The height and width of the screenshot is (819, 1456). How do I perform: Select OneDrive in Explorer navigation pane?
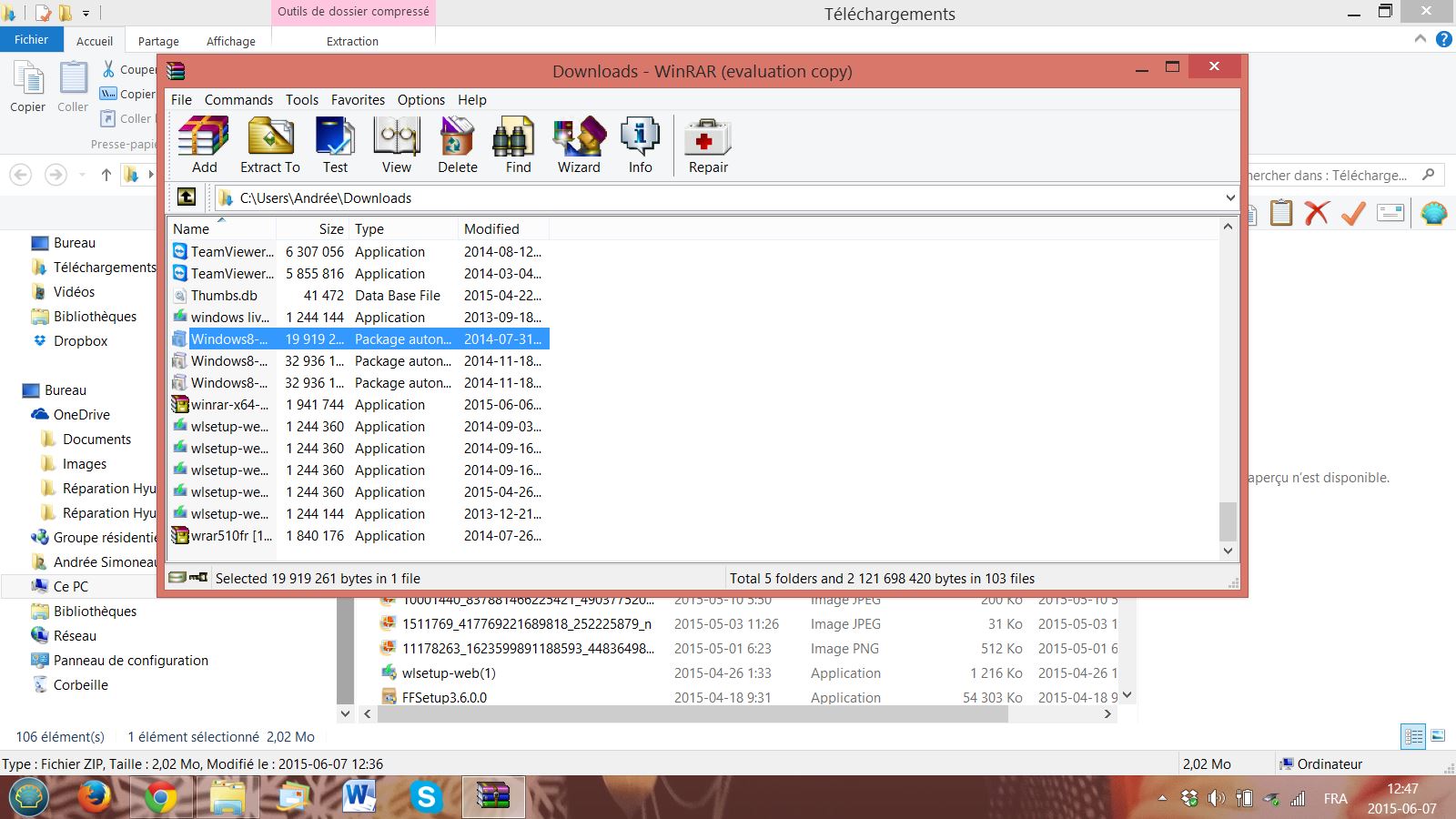[81, 415]
